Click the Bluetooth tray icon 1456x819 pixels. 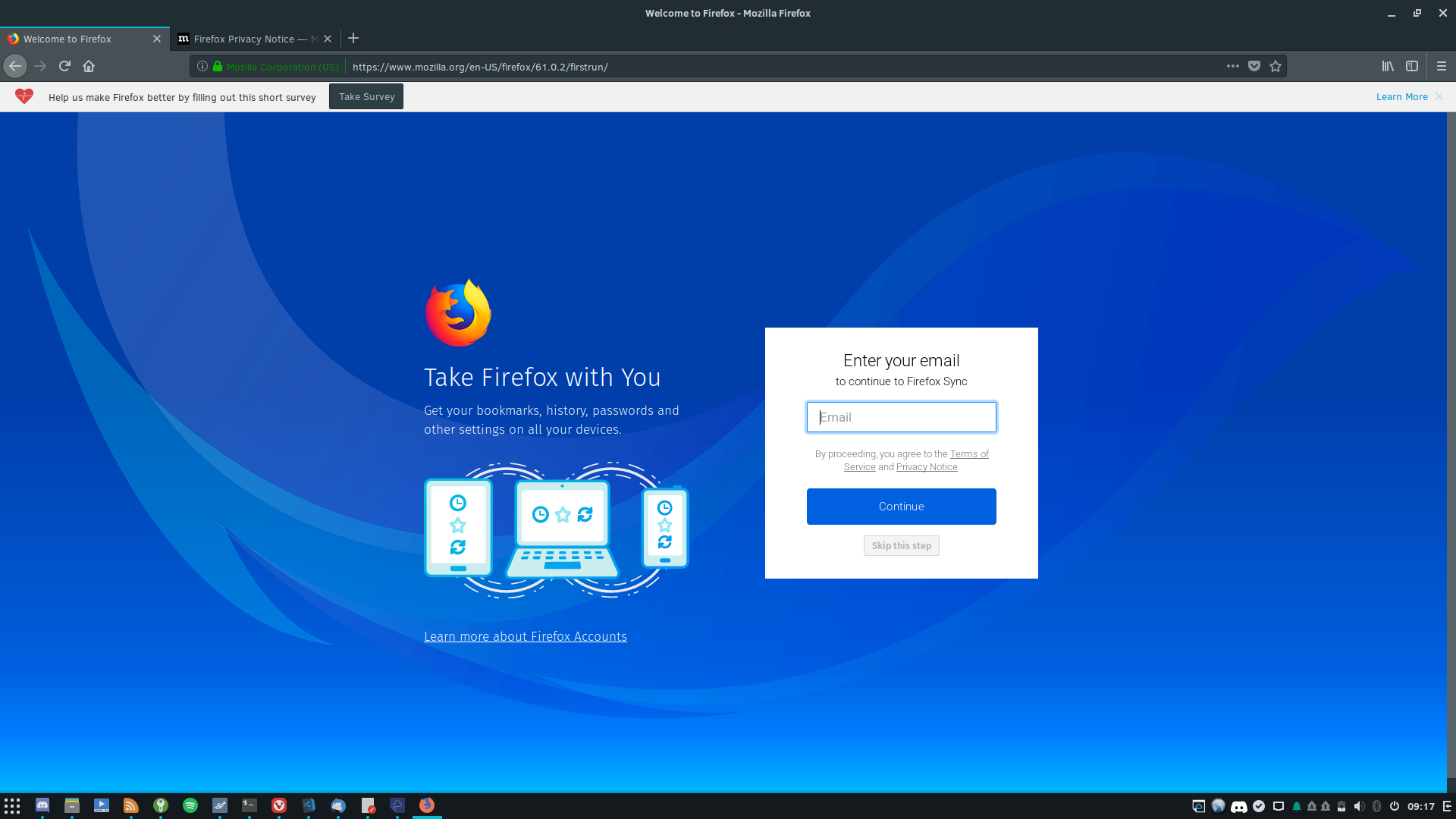1377,806
